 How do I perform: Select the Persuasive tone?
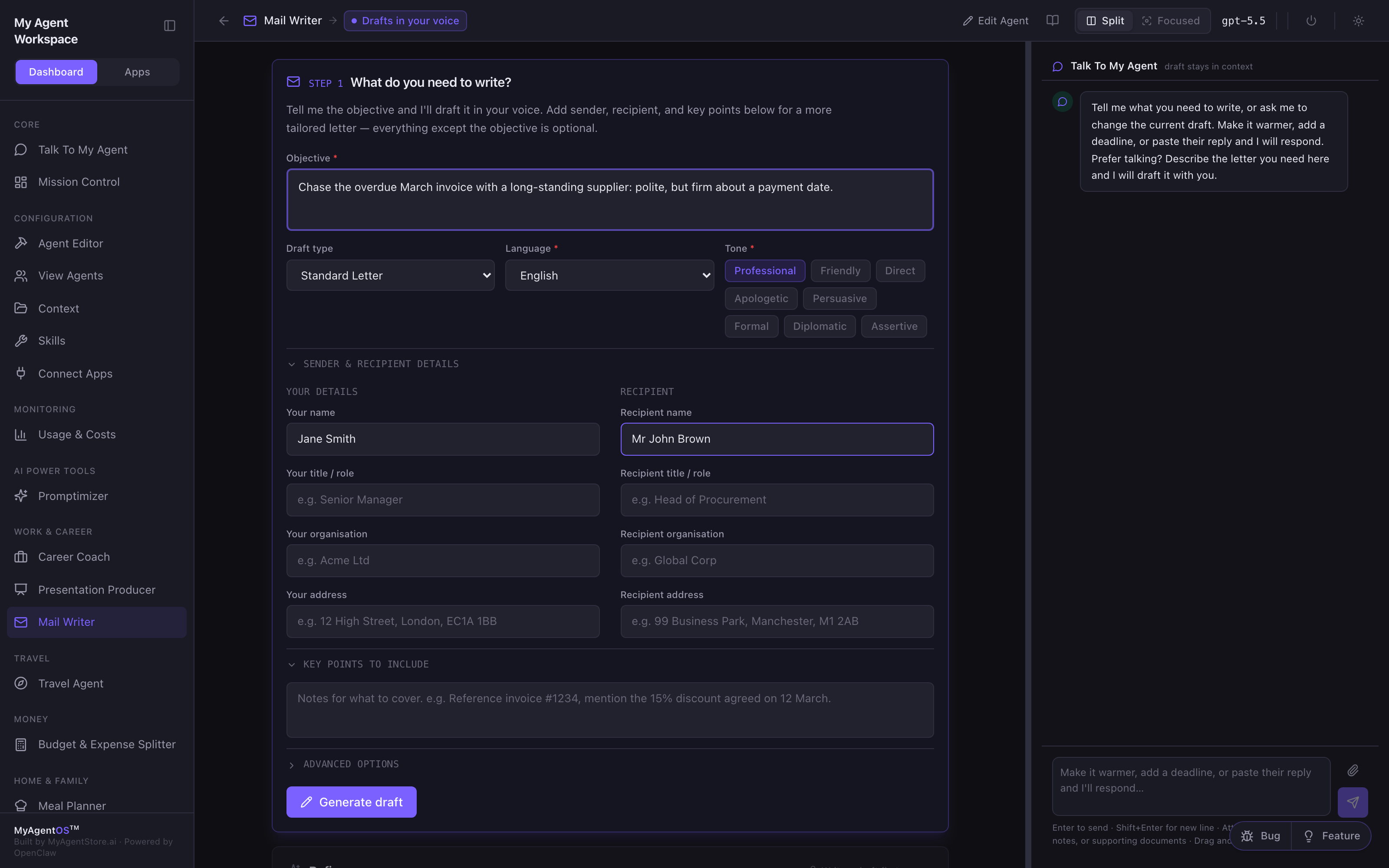click(x=839, y=299)
